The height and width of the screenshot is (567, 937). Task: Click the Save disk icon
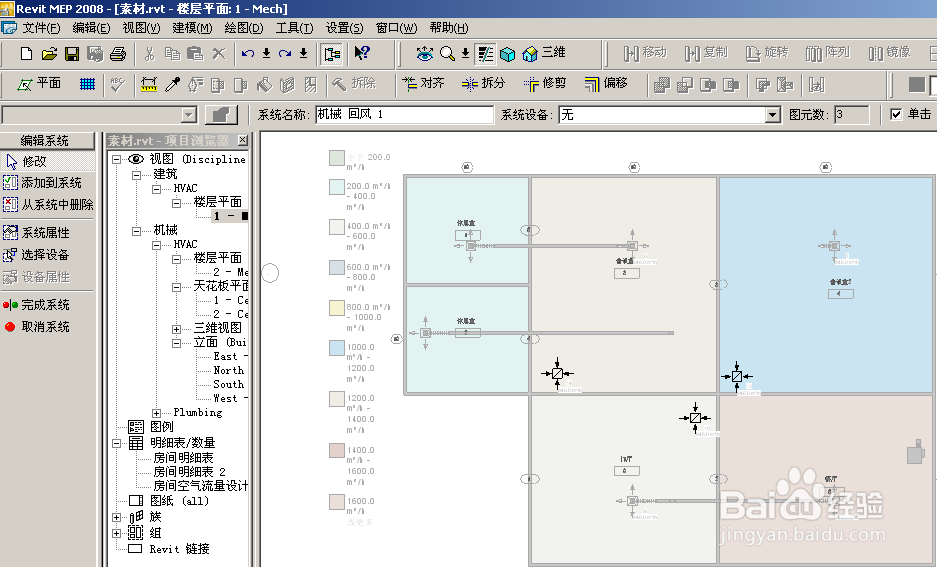(72, 54)
